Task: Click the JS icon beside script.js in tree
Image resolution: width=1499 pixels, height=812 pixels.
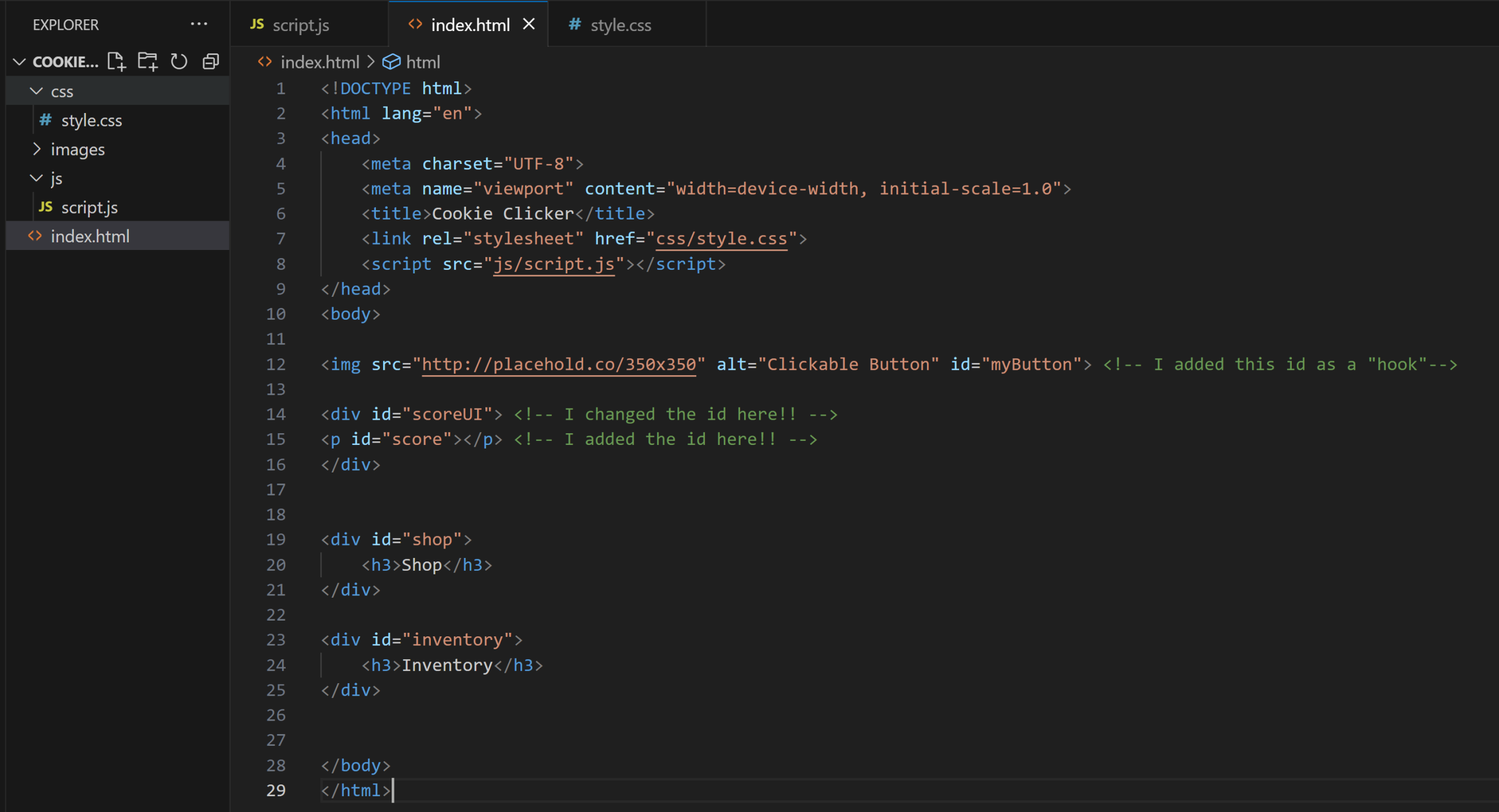Action: pyautogui.click(x=46, y=207)
